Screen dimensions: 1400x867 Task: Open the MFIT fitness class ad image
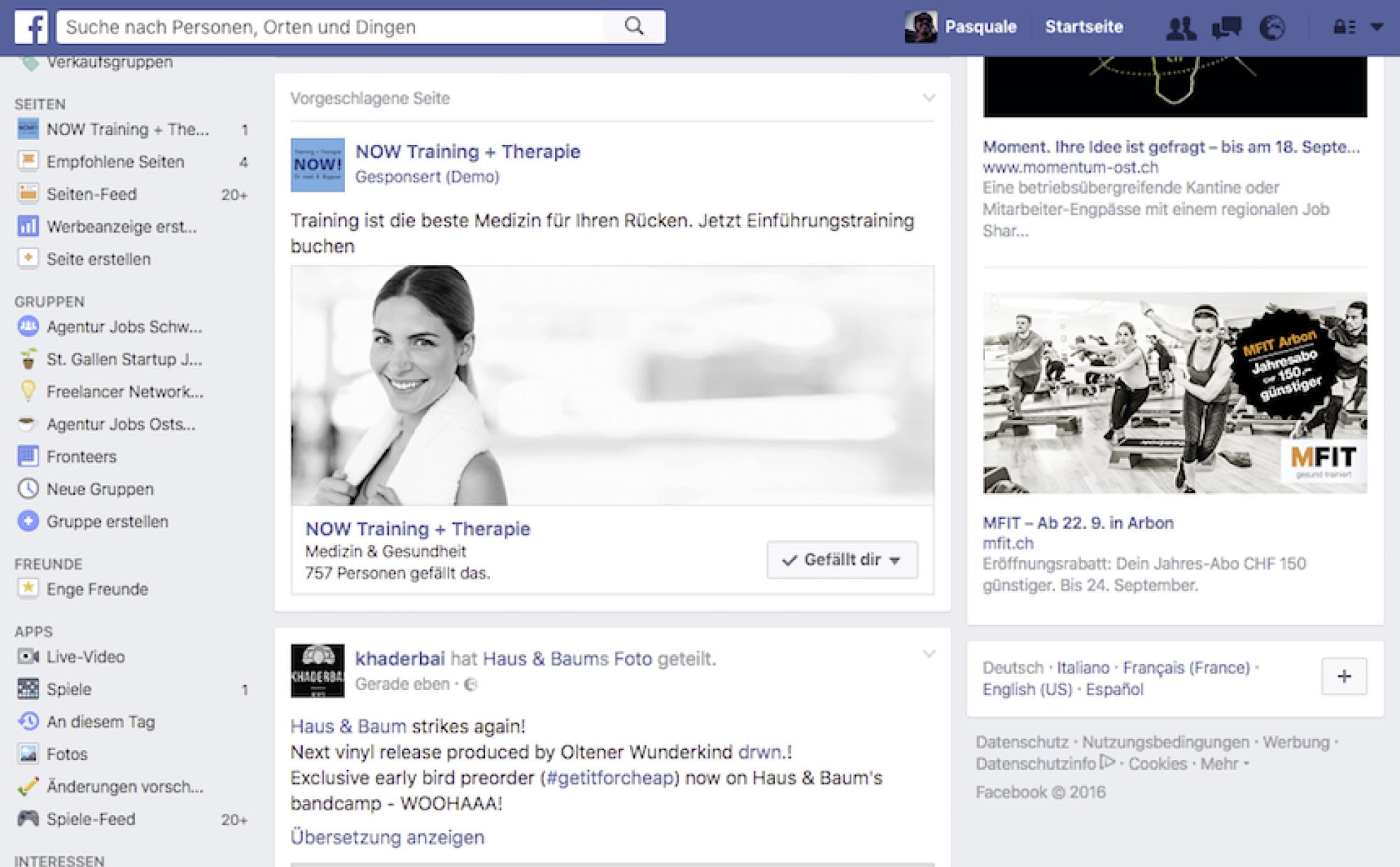[x=1175, y=393]
